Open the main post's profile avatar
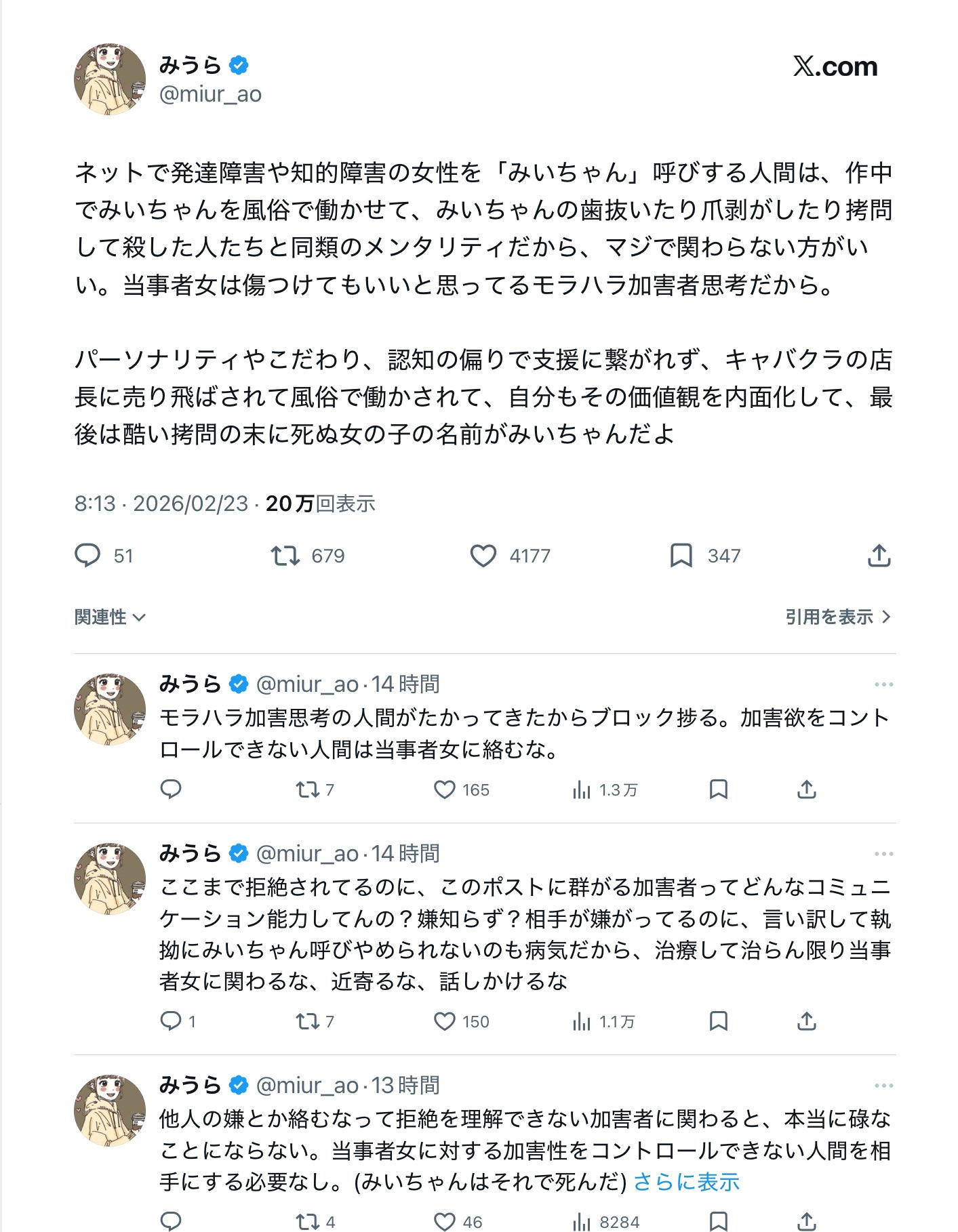The image size is (958, 1232). pos(110,79)
